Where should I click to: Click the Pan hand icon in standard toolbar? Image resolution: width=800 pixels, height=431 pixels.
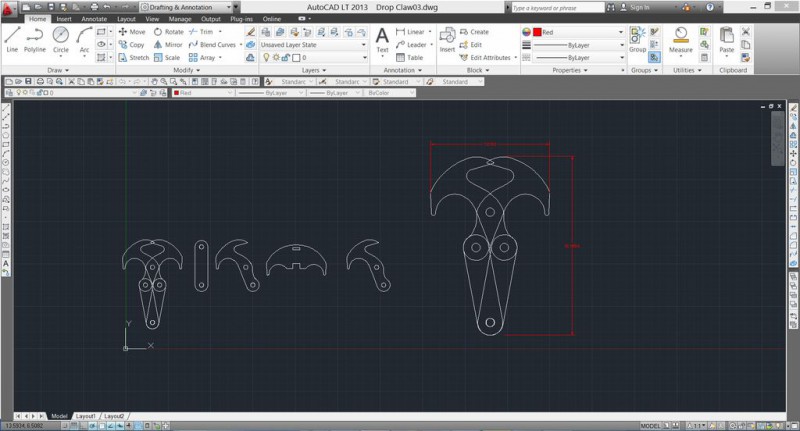coord(154,82)
